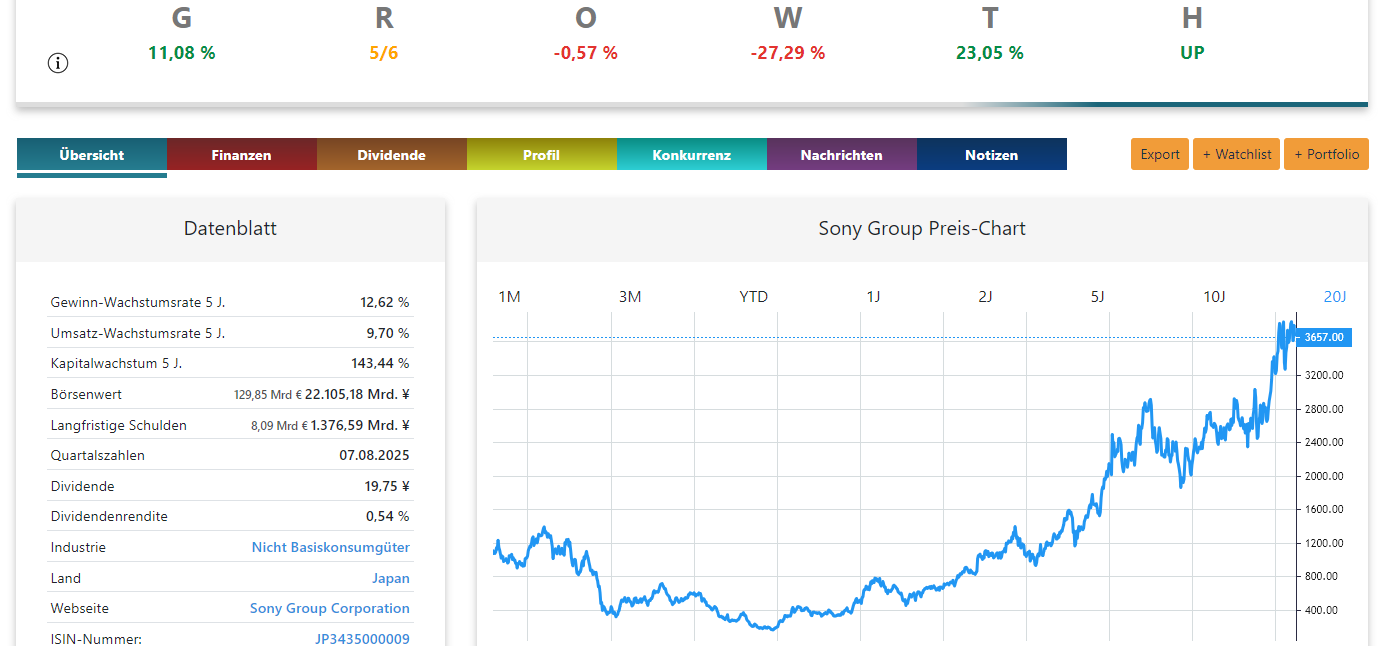1386x646 pixels.
Task: Select the 1J chart range
Action: click(x=873, y=297)
